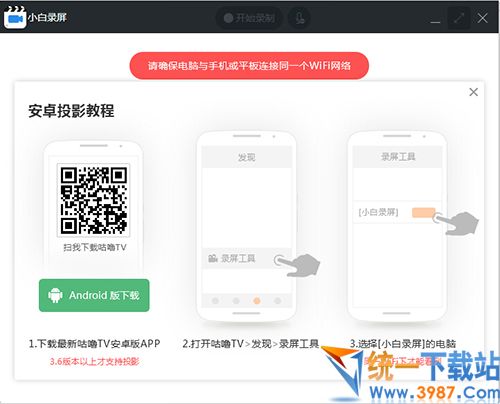Click the Android robot icon

55,295
